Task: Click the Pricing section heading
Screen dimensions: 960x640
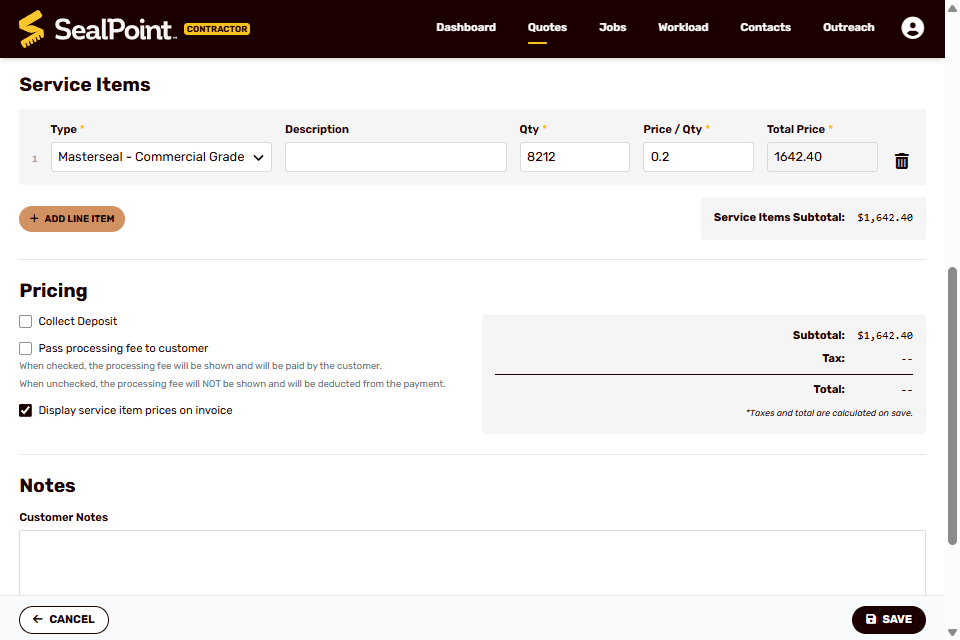Action: [x=53, y=290]
